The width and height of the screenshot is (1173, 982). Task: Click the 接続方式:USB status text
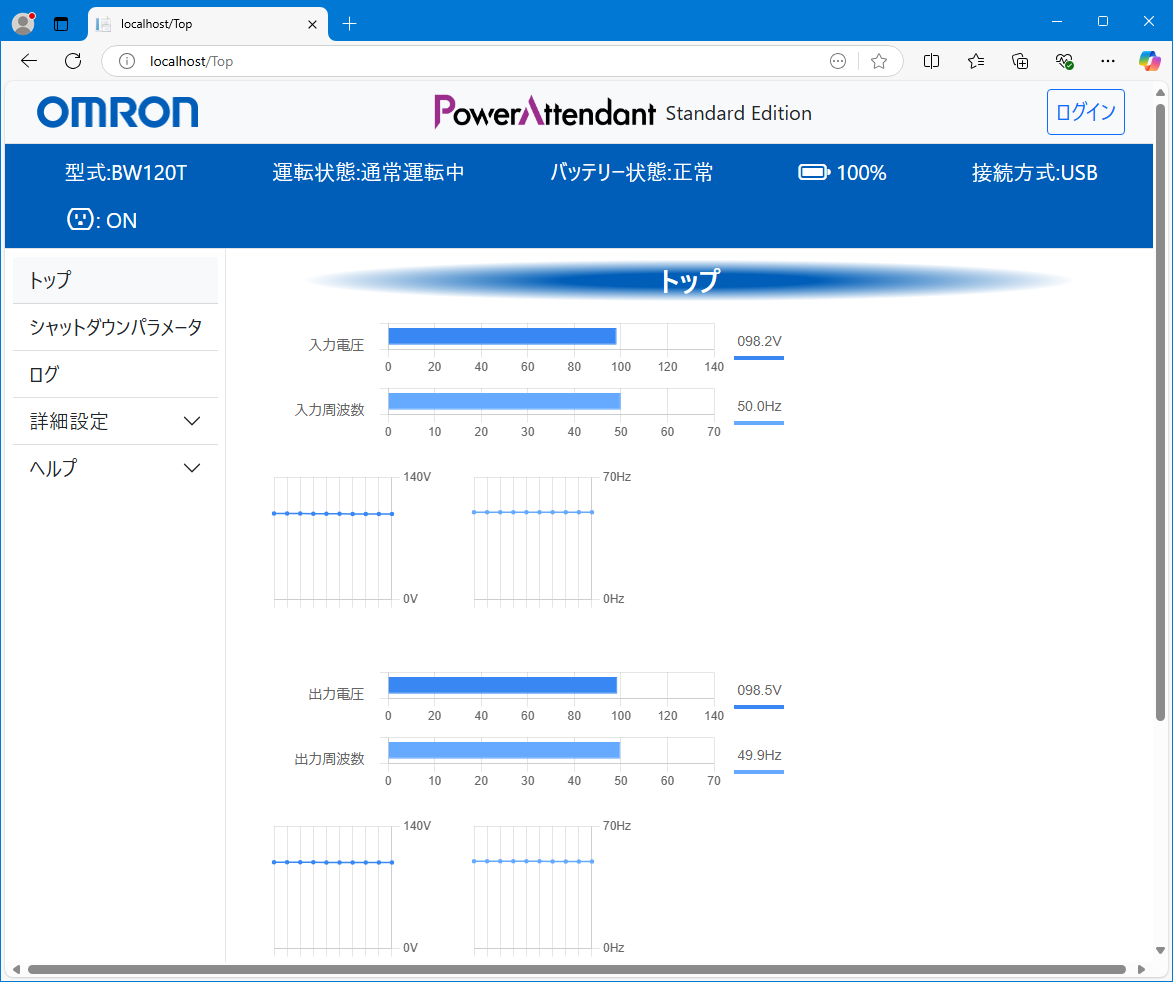[1035, 173]
